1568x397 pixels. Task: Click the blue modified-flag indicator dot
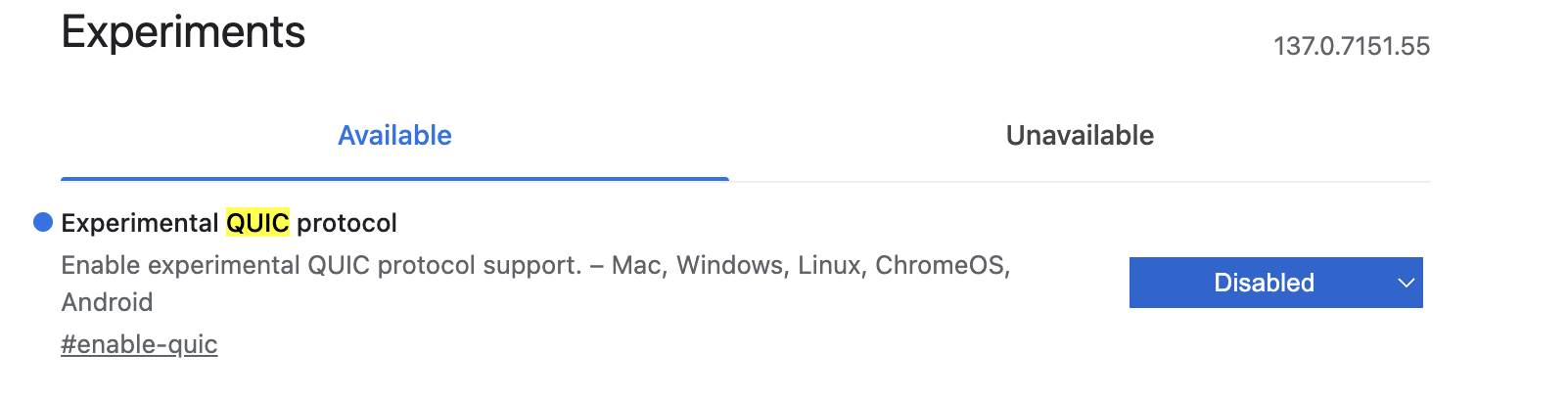[x=43, y=223]
